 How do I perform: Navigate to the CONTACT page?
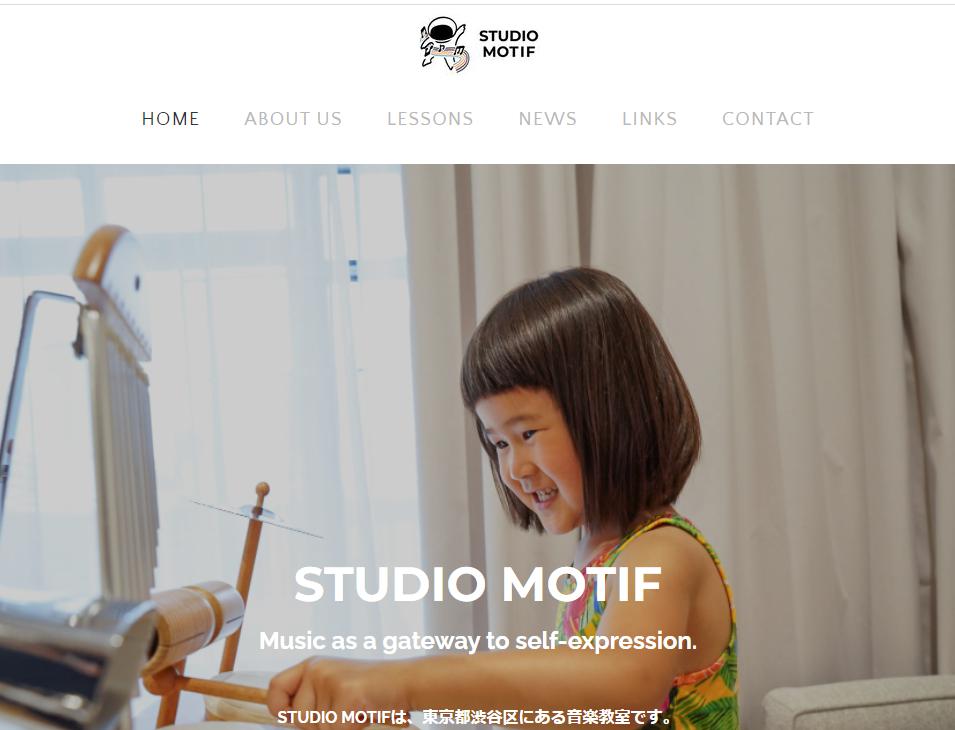click(x=768, y=119)
